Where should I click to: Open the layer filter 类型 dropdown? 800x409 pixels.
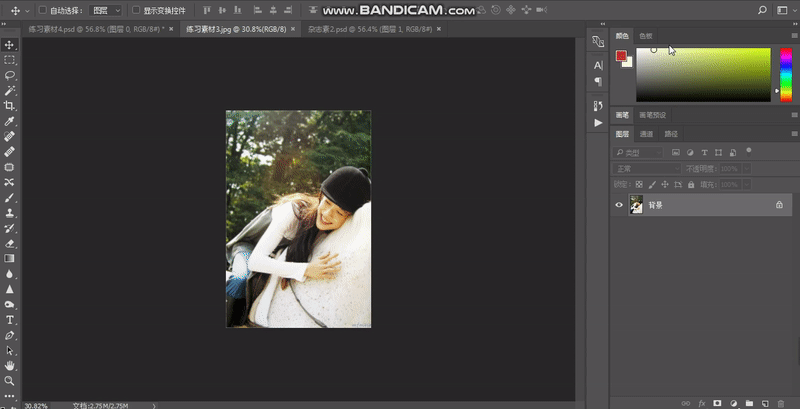[x=640, y=153]
